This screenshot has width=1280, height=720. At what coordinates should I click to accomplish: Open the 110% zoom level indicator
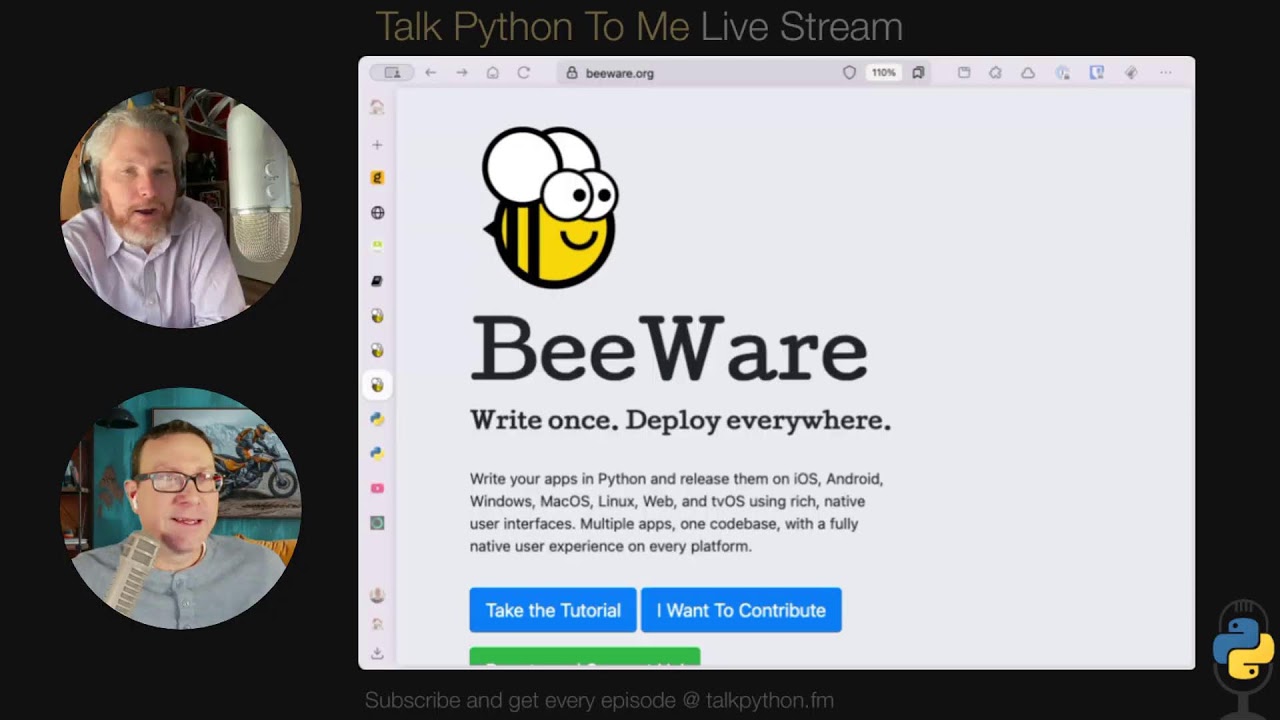(x=883, y=73)
